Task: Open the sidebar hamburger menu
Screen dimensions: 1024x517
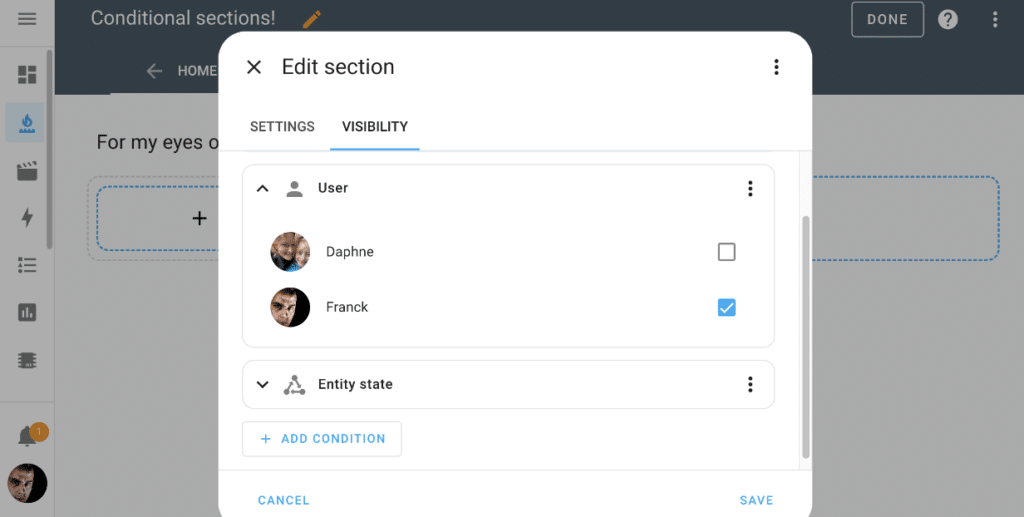Action: tap(27, 19)
